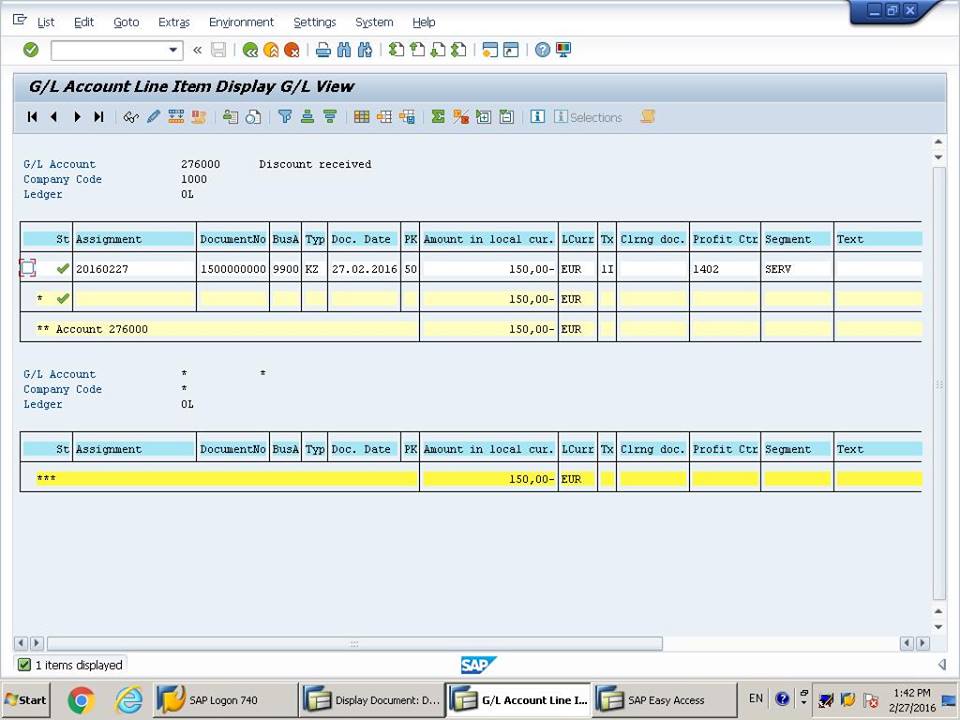This screenshot has width=960, height=720.
Task: Click the blue Information 'i' icon
Action: tap(538, 117)
